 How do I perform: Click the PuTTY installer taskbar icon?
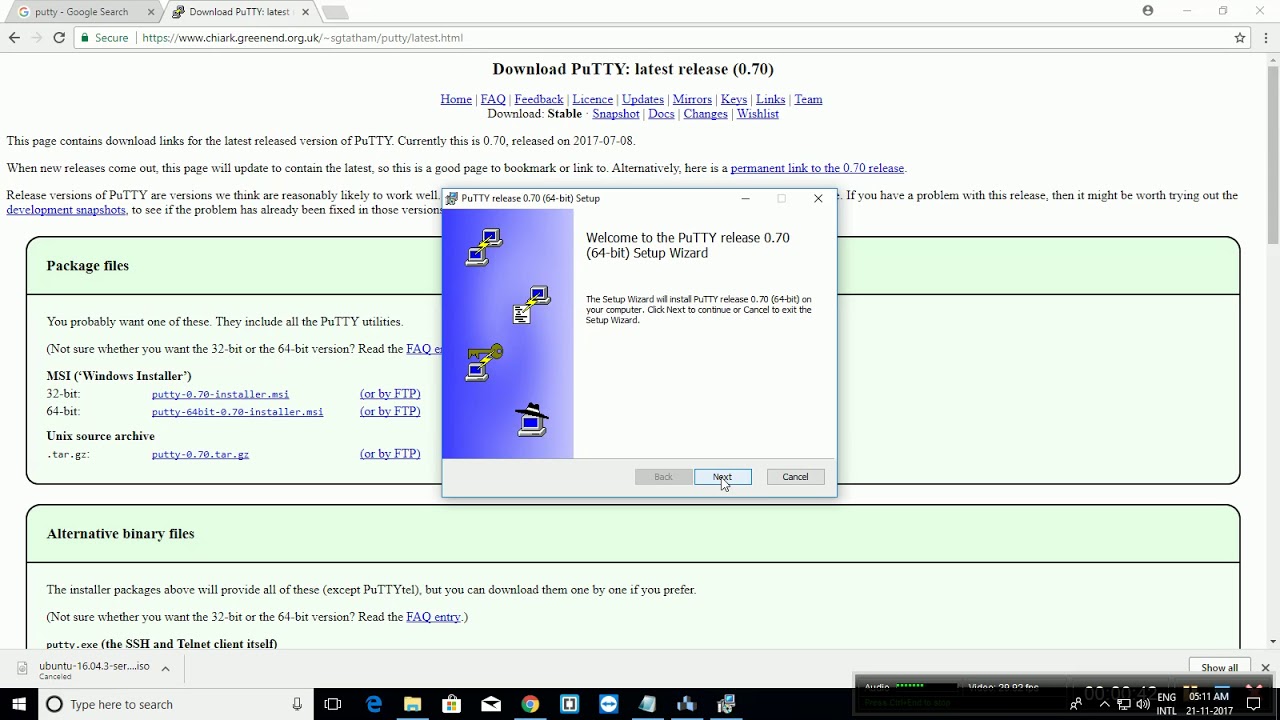point(726,704)
